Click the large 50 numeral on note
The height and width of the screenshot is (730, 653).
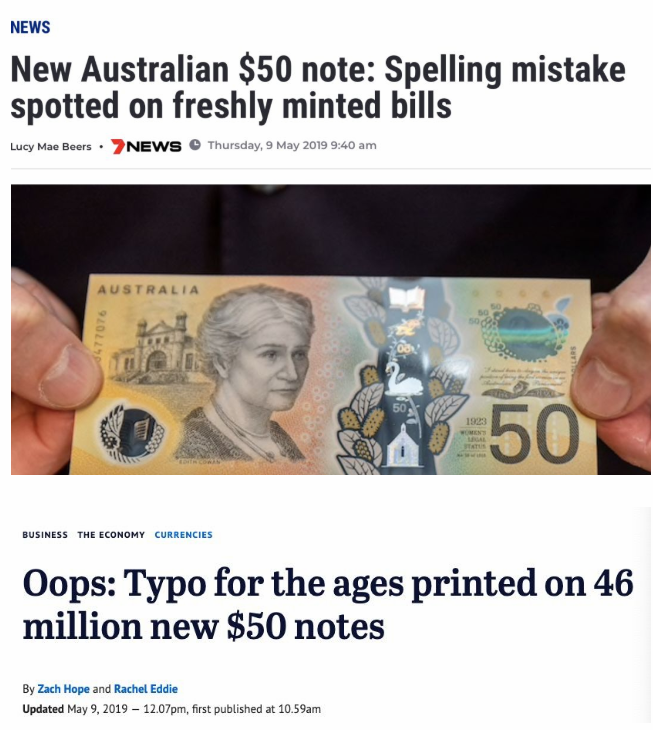click(534, 433)
